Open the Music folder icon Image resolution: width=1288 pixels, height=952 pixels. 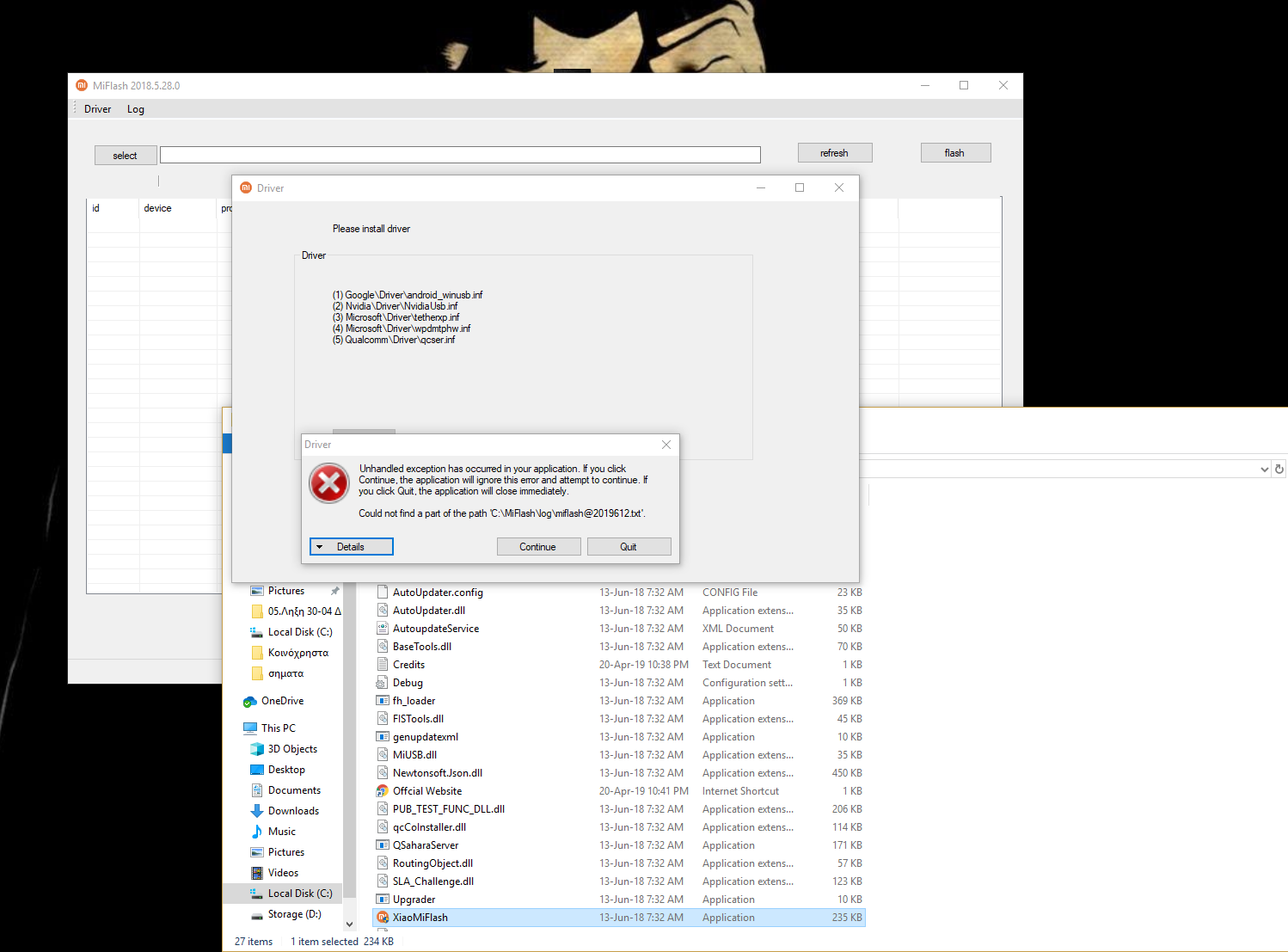click(x=256, y=832)
